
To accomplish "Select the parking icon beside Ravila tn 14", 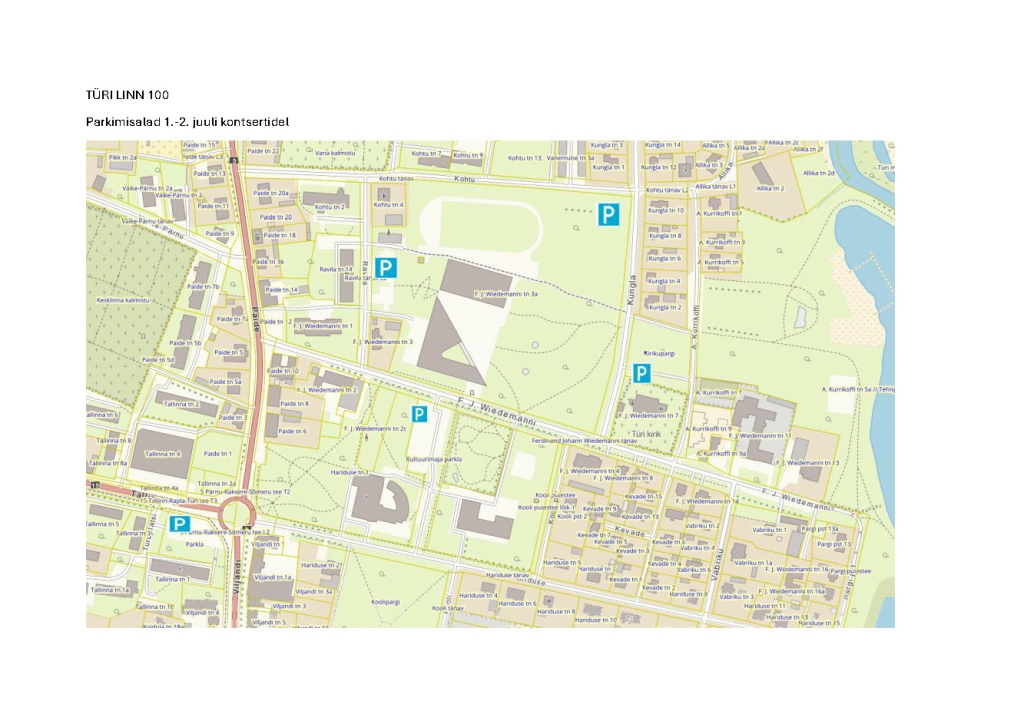I will pos(386,268).
